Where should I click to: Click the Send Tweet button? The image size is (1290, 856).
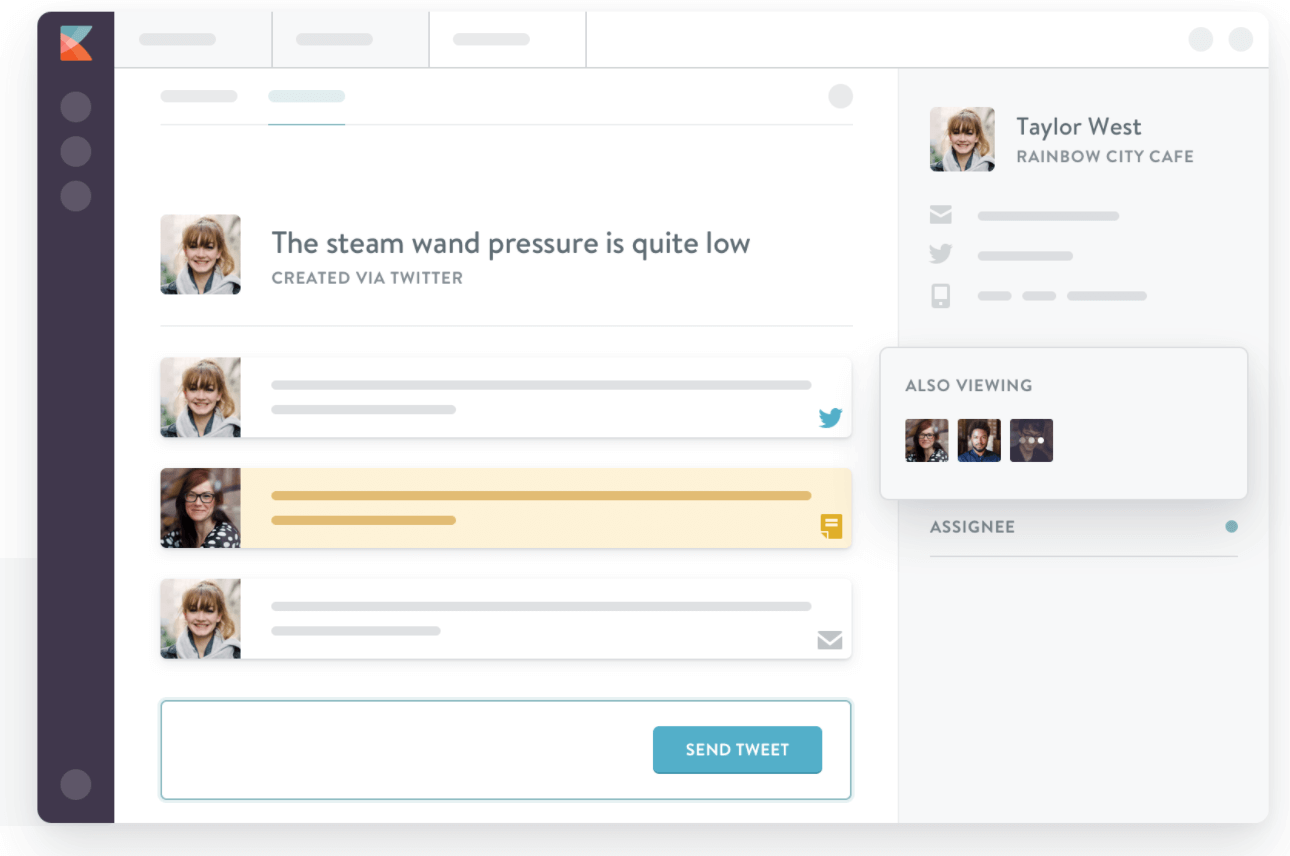[x=737, y=750]
